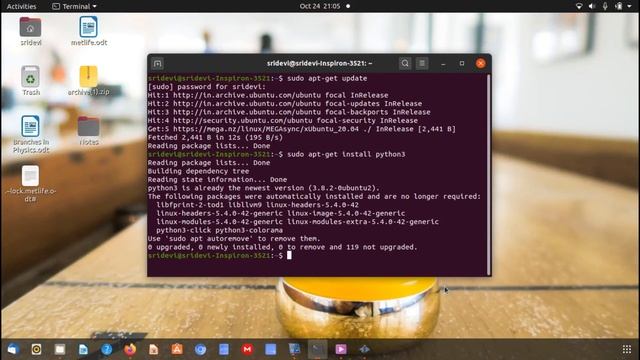The height and width of the screenshot is (360, 640).
Task: Click the 'Fetched 2,441 B in 12s' line
Action: click(215, 137)
